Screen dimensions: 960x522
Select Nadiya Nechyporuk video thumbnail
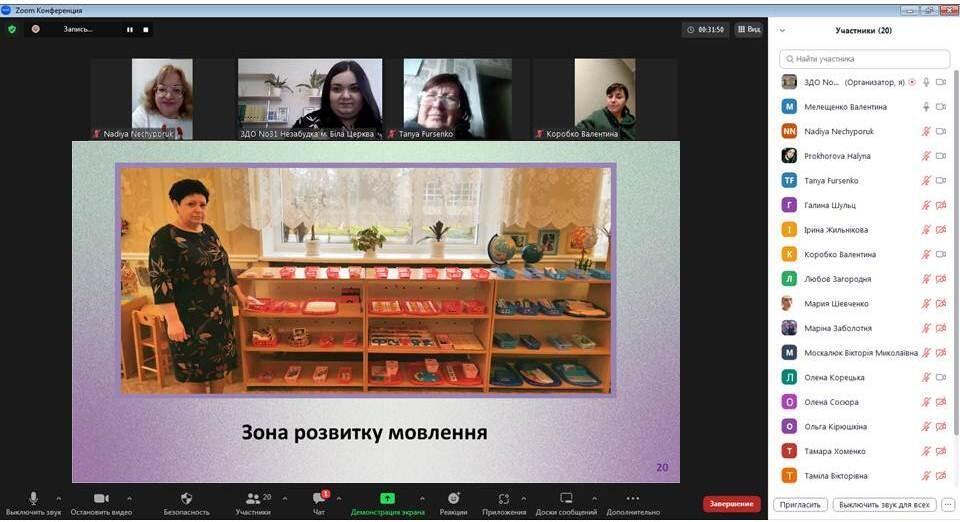[162, 99]
